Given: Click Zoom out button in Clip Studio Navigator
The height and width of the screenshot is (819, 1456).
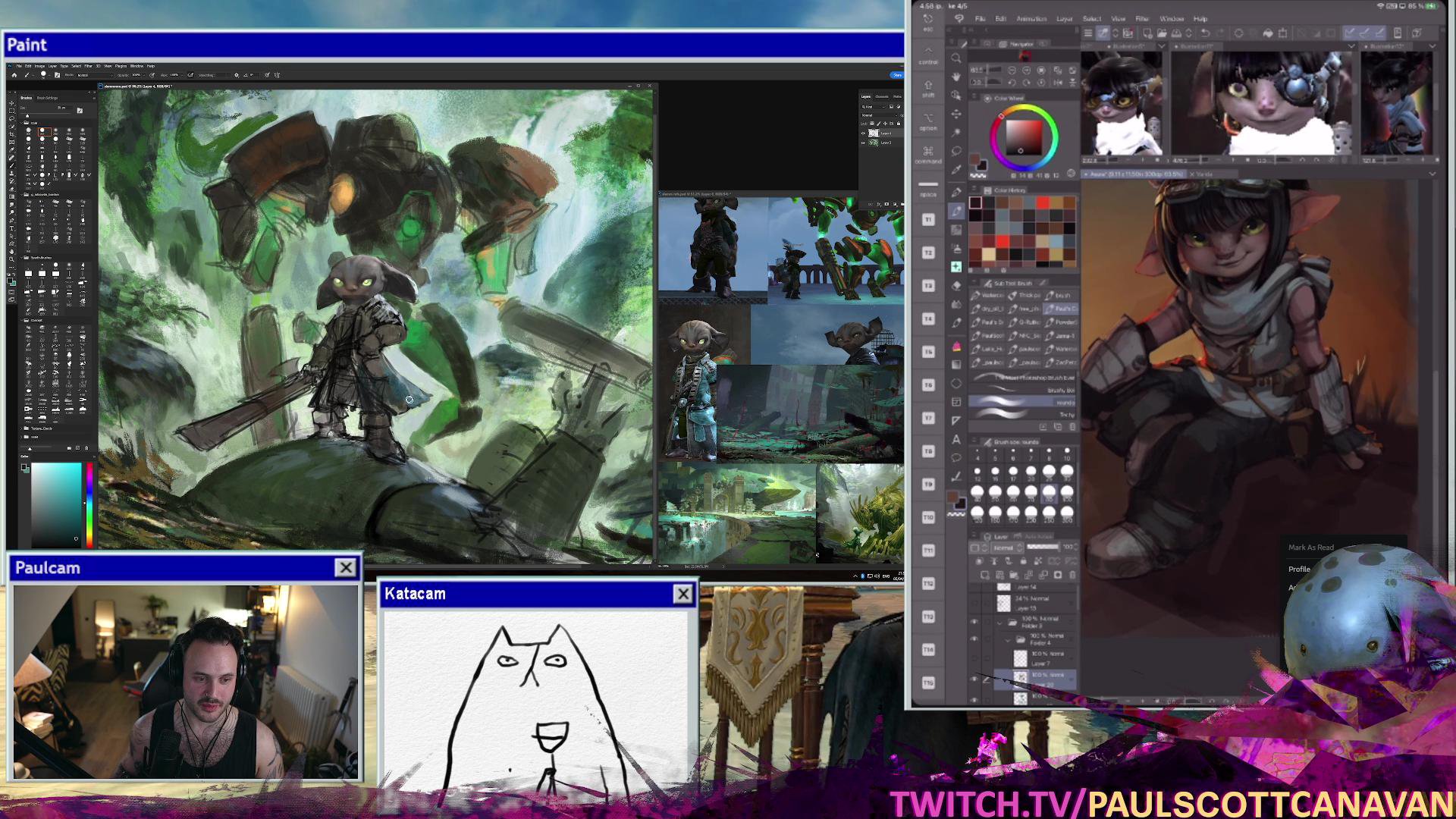Looking at the screenshot, I should (x=1012, y=71).
